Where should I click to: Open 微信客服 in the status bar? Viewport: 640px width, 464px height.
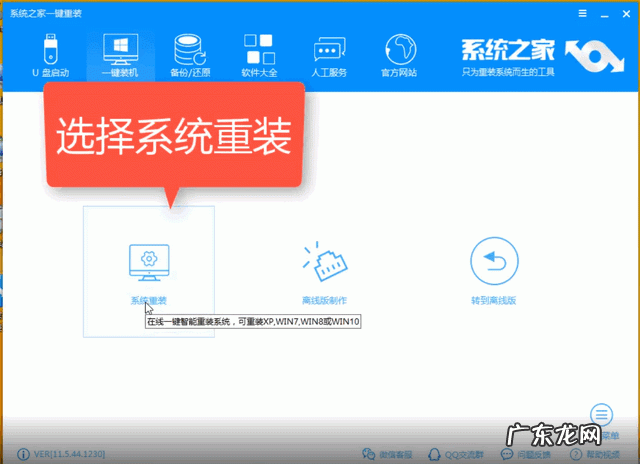click(x=387, y=454)
